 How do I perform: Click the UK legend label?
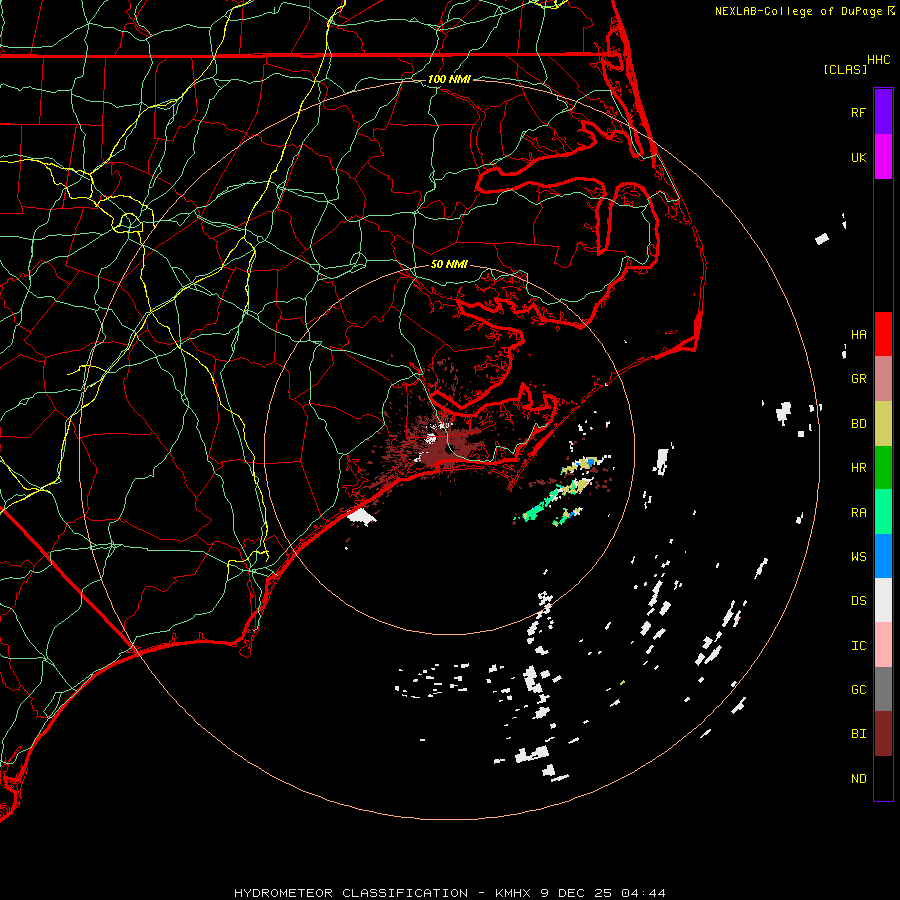(859, 157)
